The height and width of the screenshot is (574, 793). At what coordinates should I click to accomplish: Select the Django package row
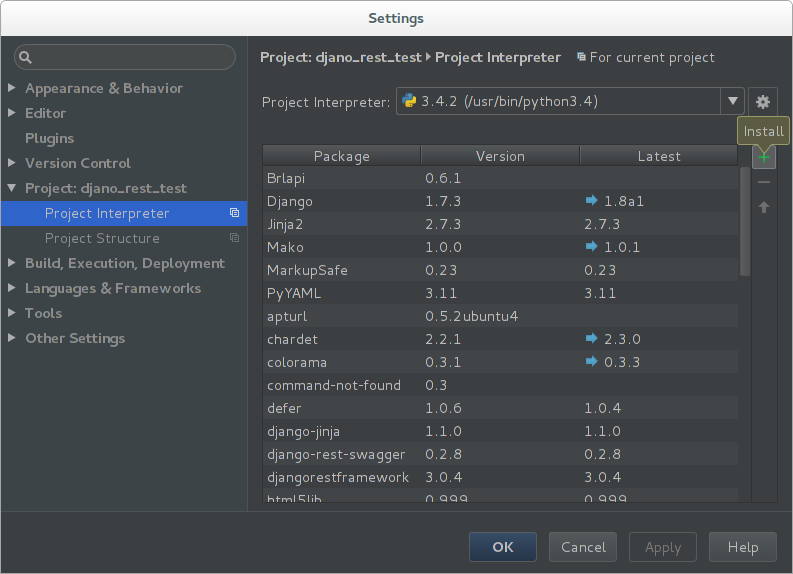(500, 201)
